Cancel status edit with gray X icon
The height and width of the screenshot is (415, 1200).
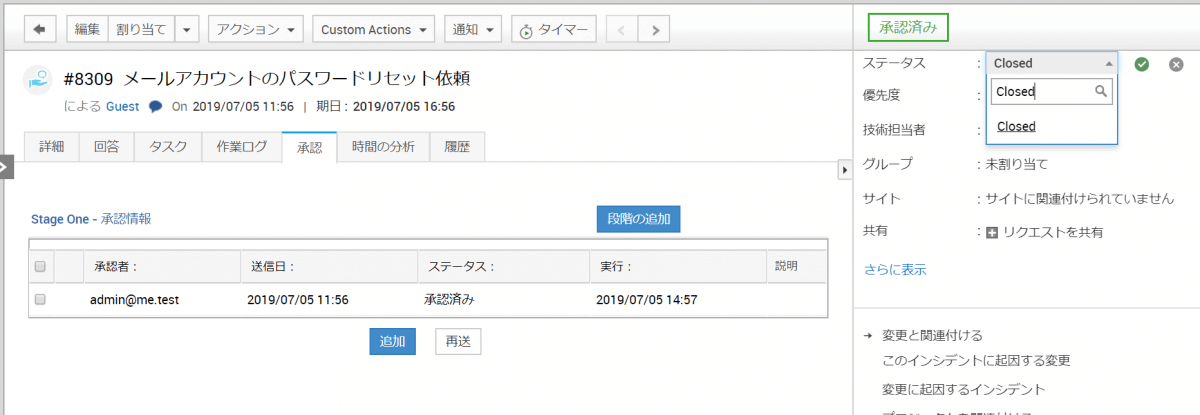(1176, 64)
